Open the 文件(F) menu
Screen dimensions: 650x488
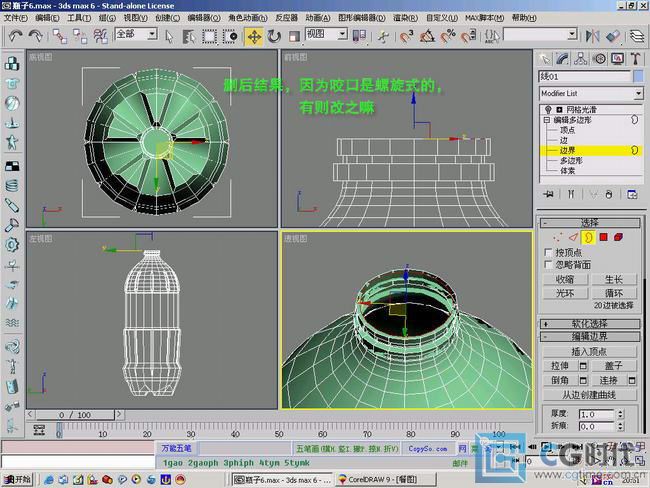[16, 18]
